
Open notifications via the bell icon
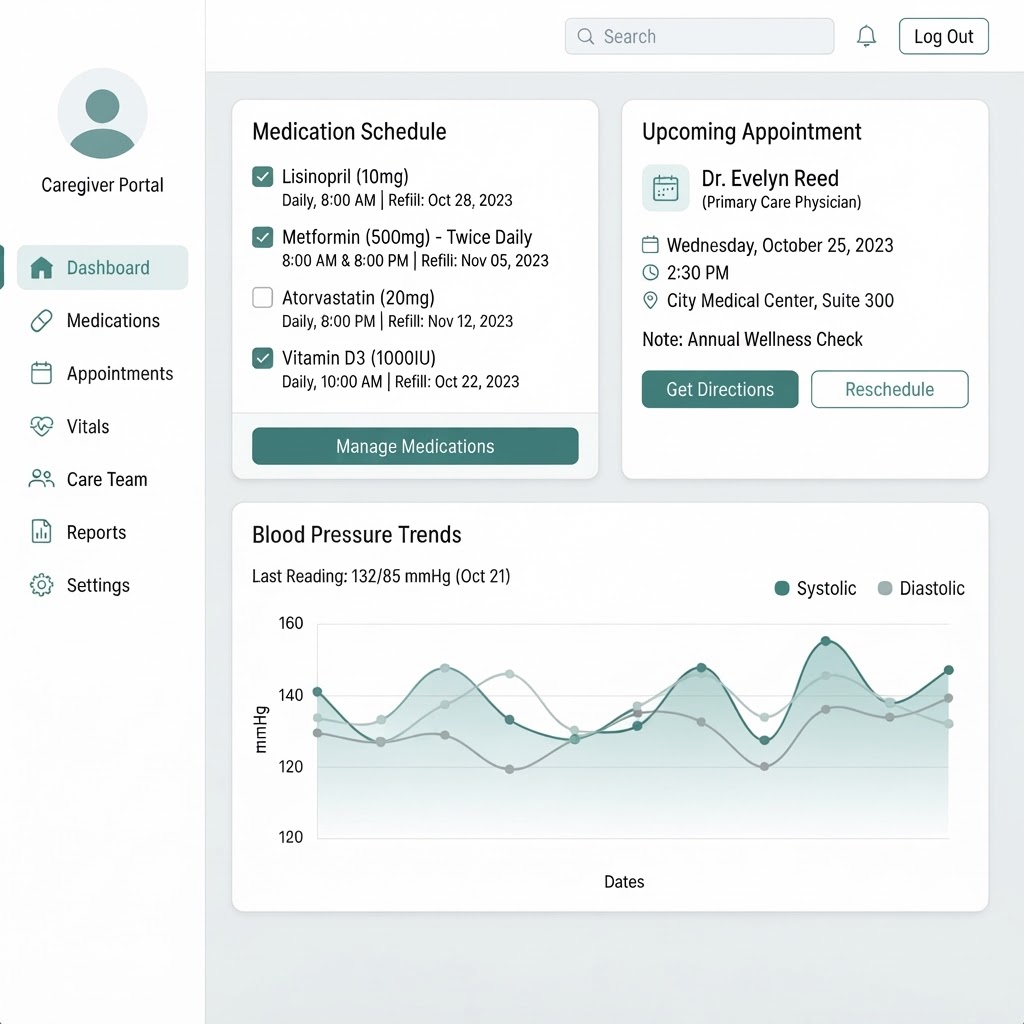click(x=867, y=36)
